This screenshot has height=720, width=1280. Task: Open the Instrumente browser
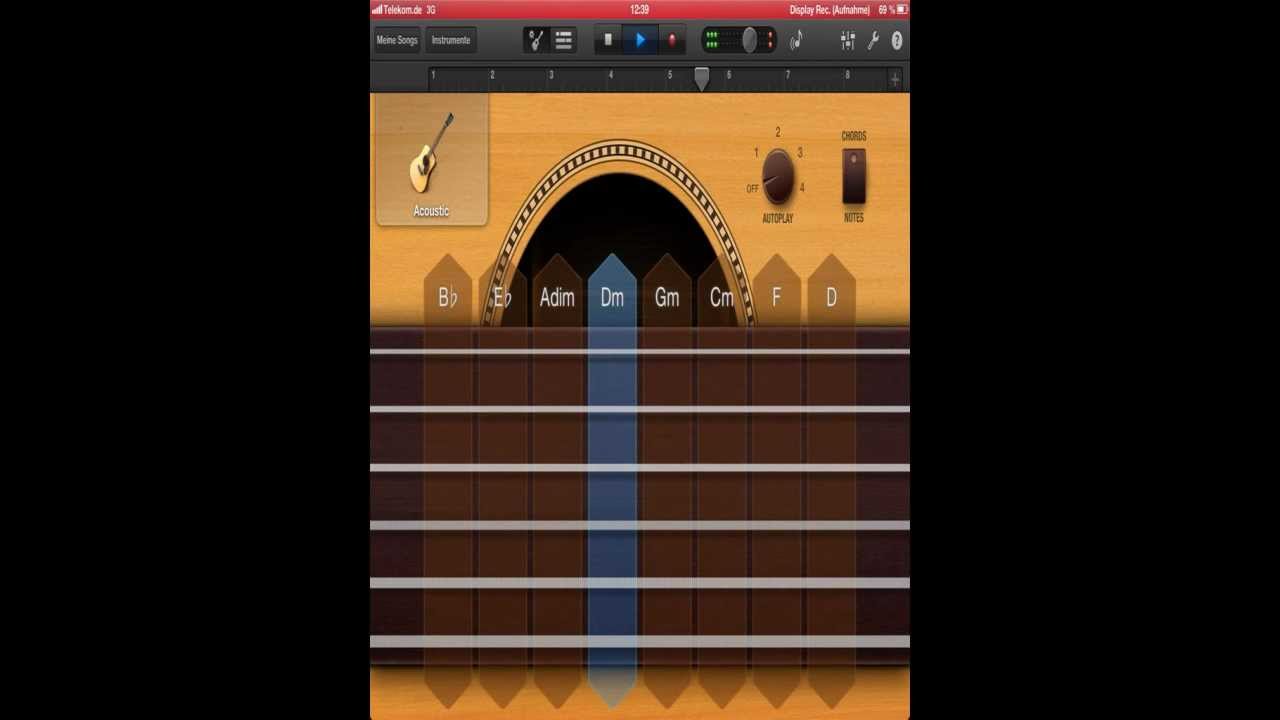coord(451,40)
